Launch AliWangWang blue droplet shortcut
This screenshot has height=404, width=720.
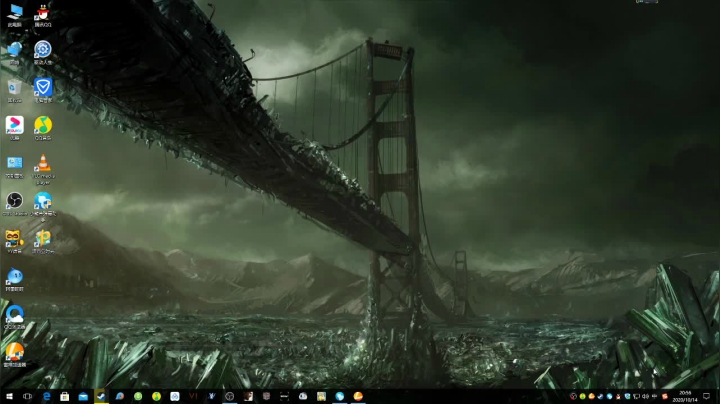point(15,279)
